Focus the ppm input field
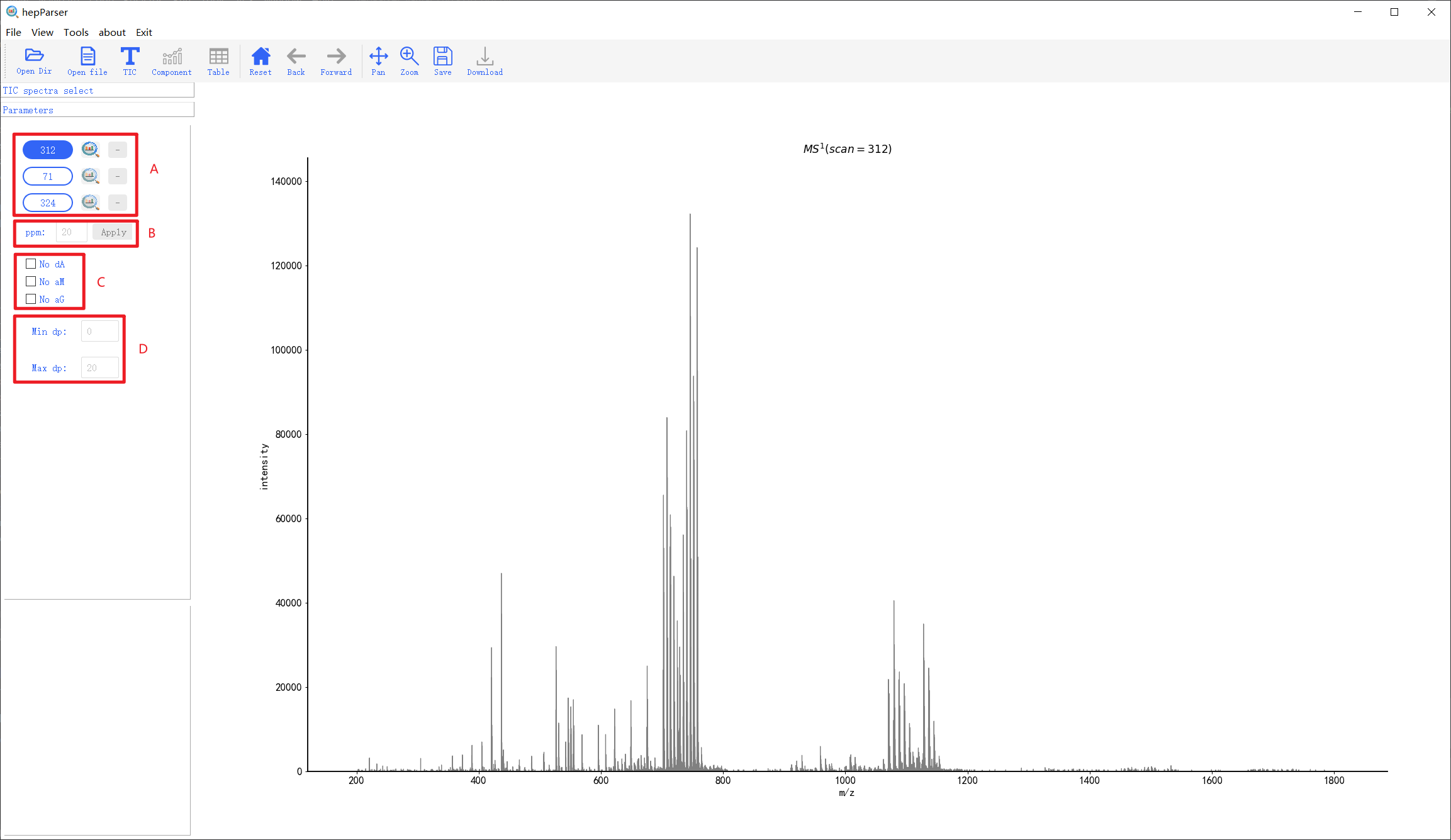The height and width of the screenshot is (840, 1451). point(71,232)
